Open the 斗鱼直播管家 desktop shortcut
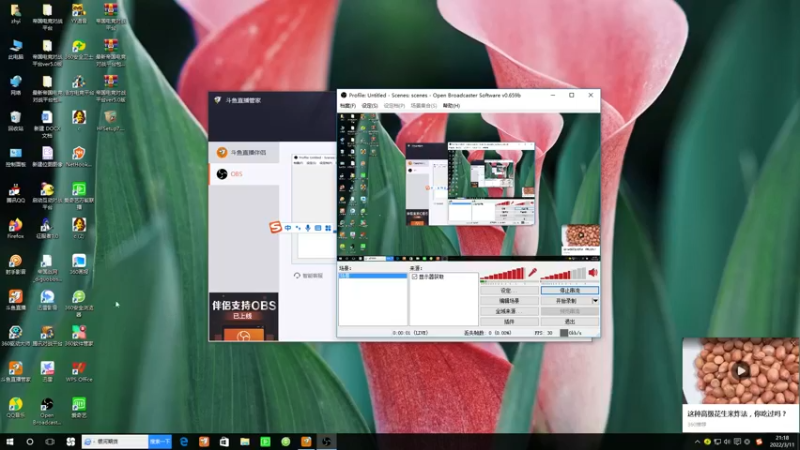The height and width of the screenshot is (450, 800). click(x=15, y=372)
